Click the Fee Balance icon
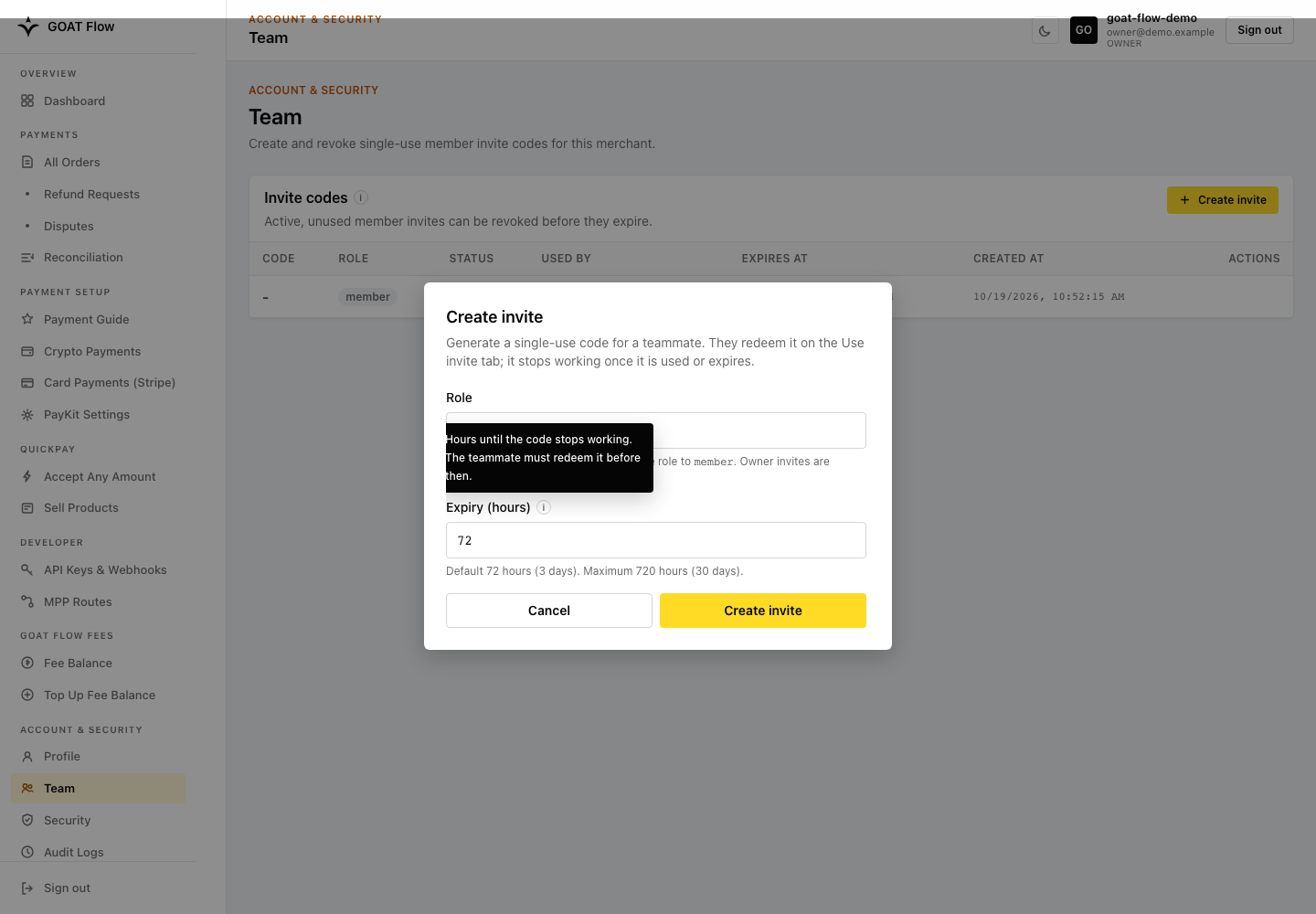 click(x=27, y=664)
